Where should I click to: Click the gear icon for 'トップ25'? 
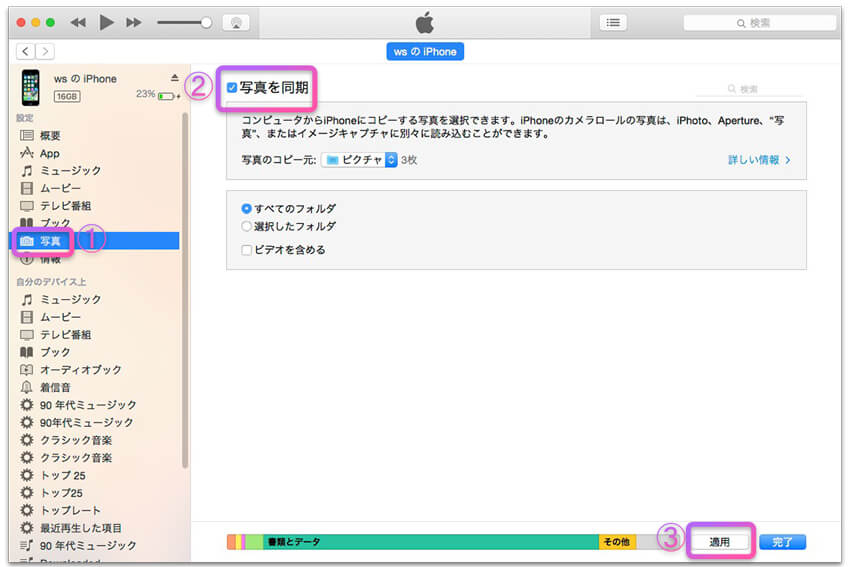[27, 492]
